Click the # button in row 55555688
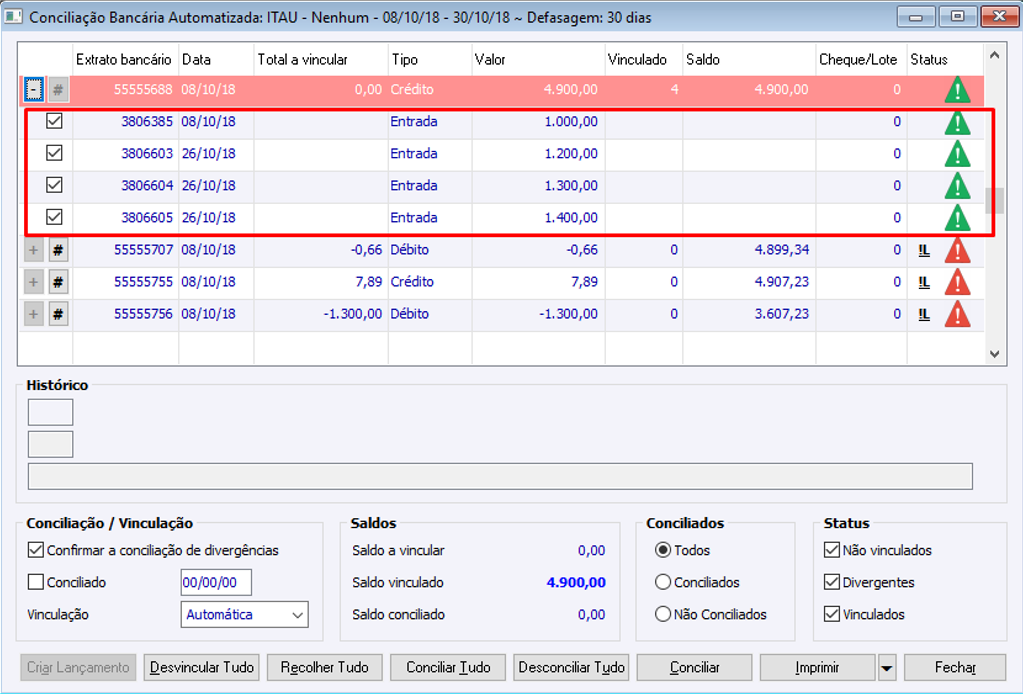1023x694 pixels. coord(58,89)
